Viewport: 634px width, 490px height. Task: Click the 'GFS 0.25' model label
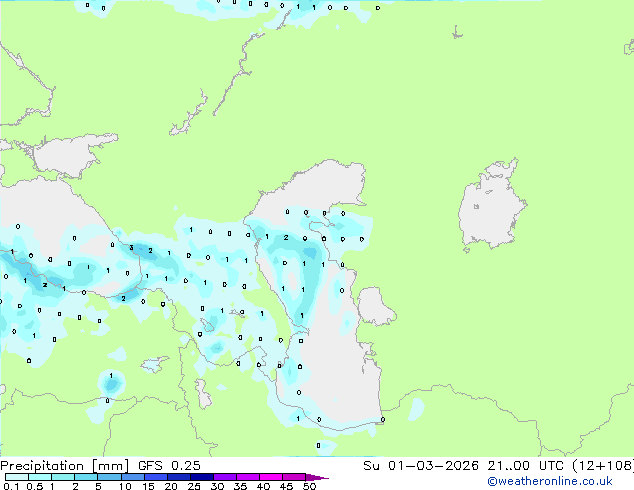tap(169, 465)
